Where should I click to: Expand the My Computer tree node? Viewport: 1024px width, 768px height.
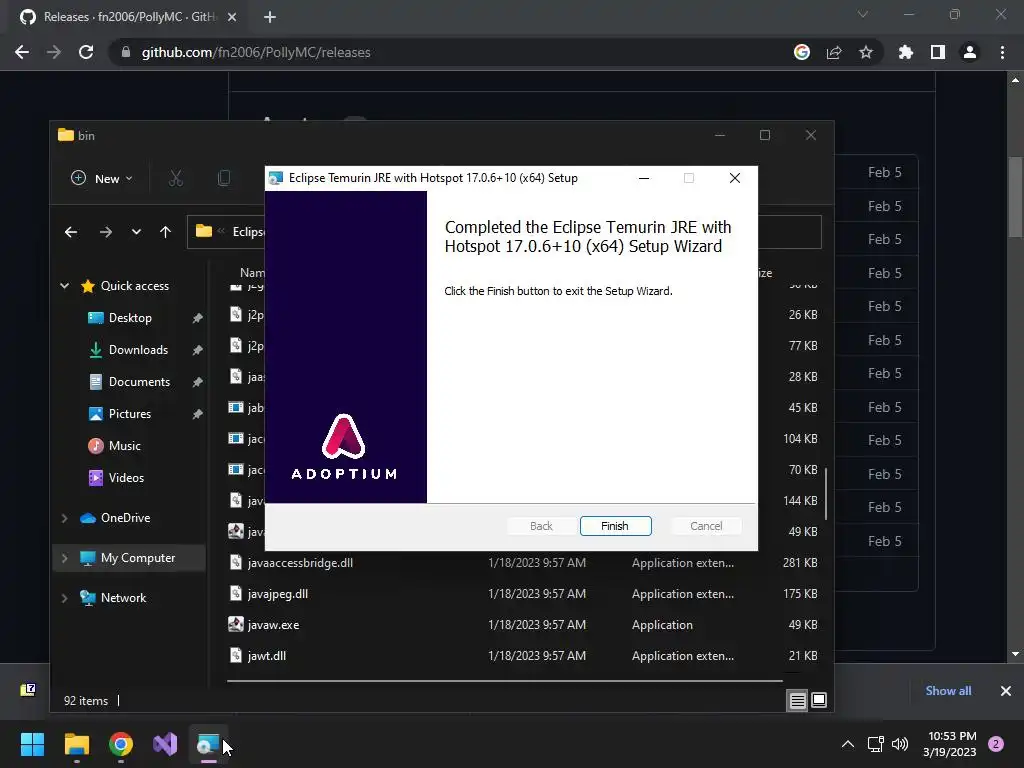coord(64,558)
